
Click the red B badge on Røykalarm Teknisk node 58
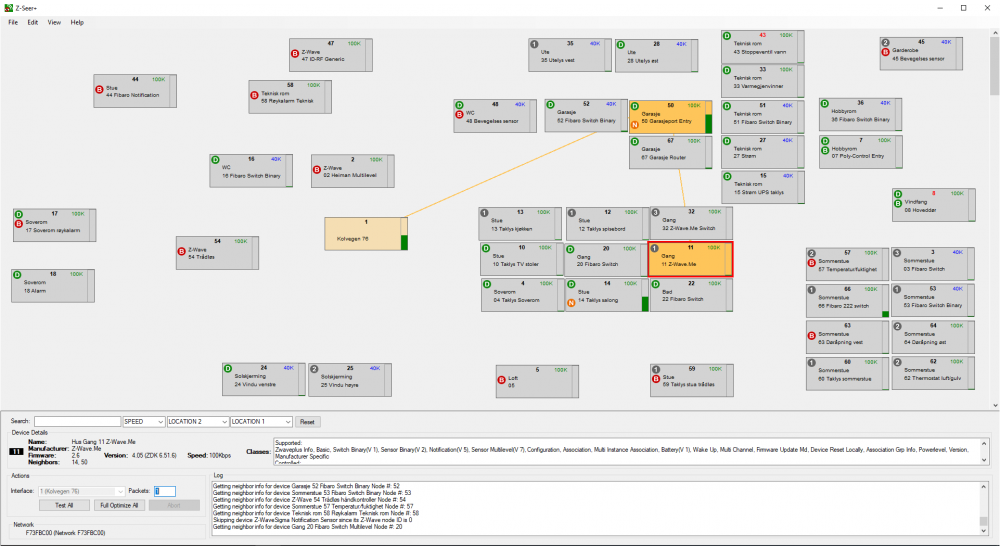pos(254,96)
